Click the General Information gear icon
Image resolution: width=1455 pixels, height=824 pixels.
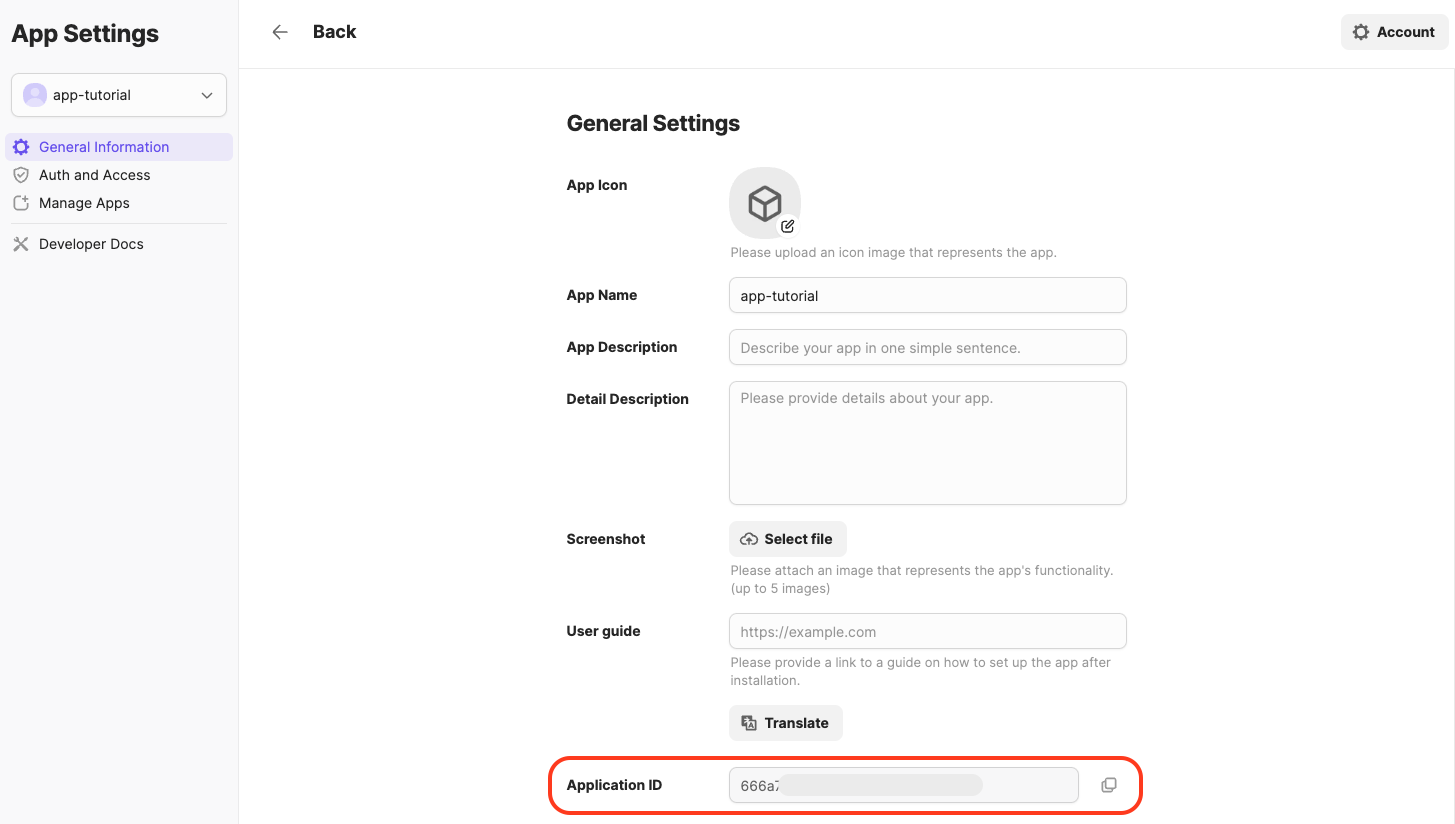point(21,147)
